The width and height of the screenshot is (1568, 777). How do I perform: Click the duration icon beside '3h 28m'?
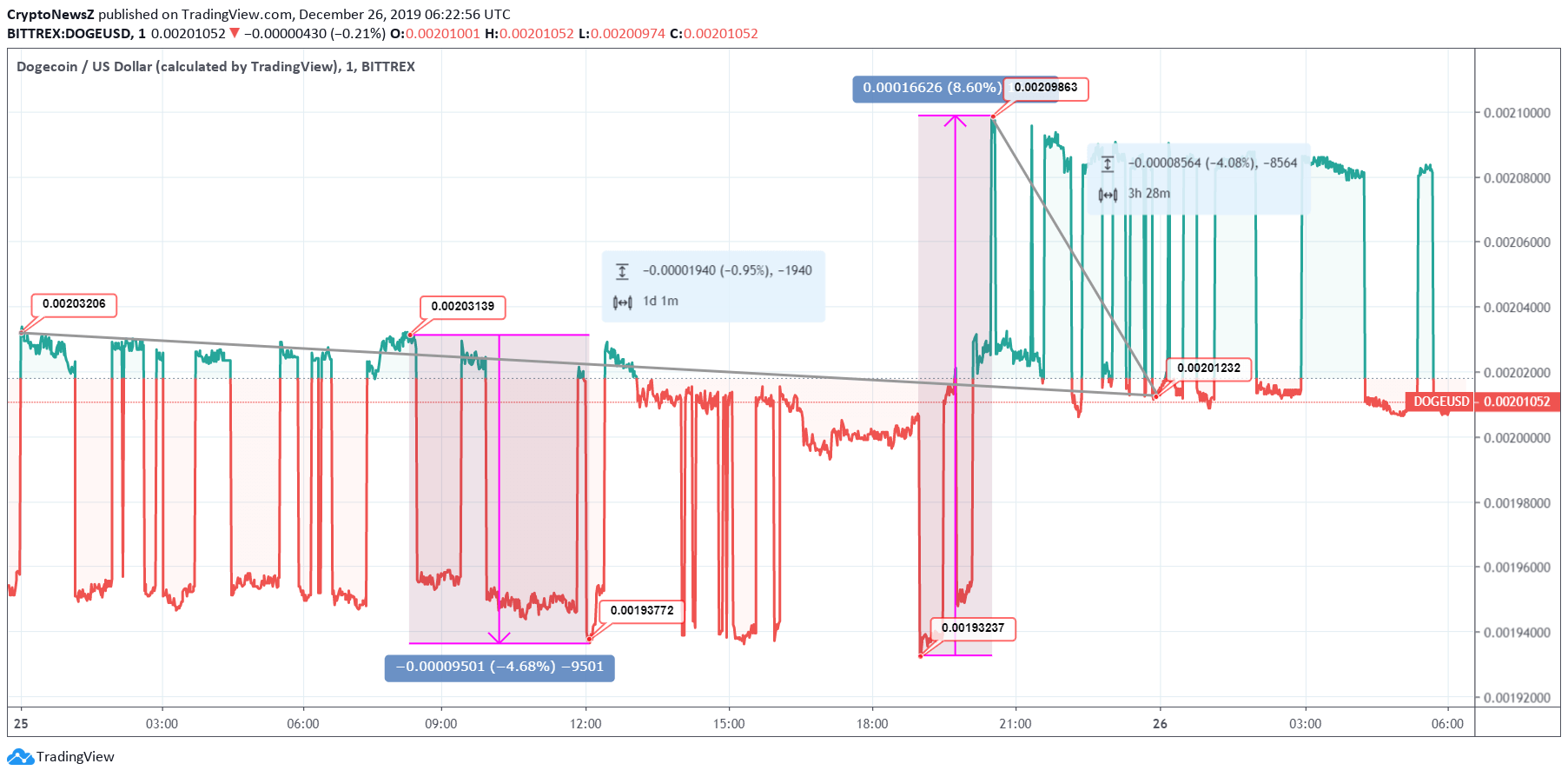pyautogui.click(x=1108, y=194)
